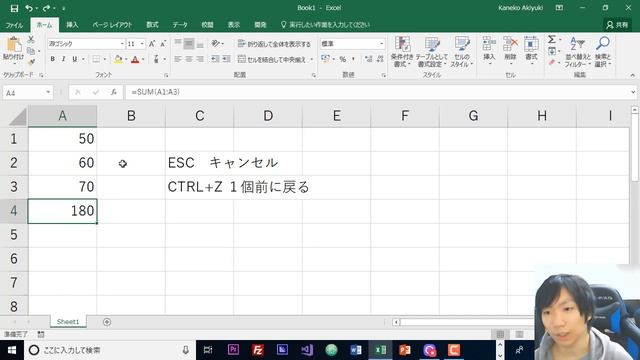
Task: Apply the red Font Color A
Action: [135, 60]
